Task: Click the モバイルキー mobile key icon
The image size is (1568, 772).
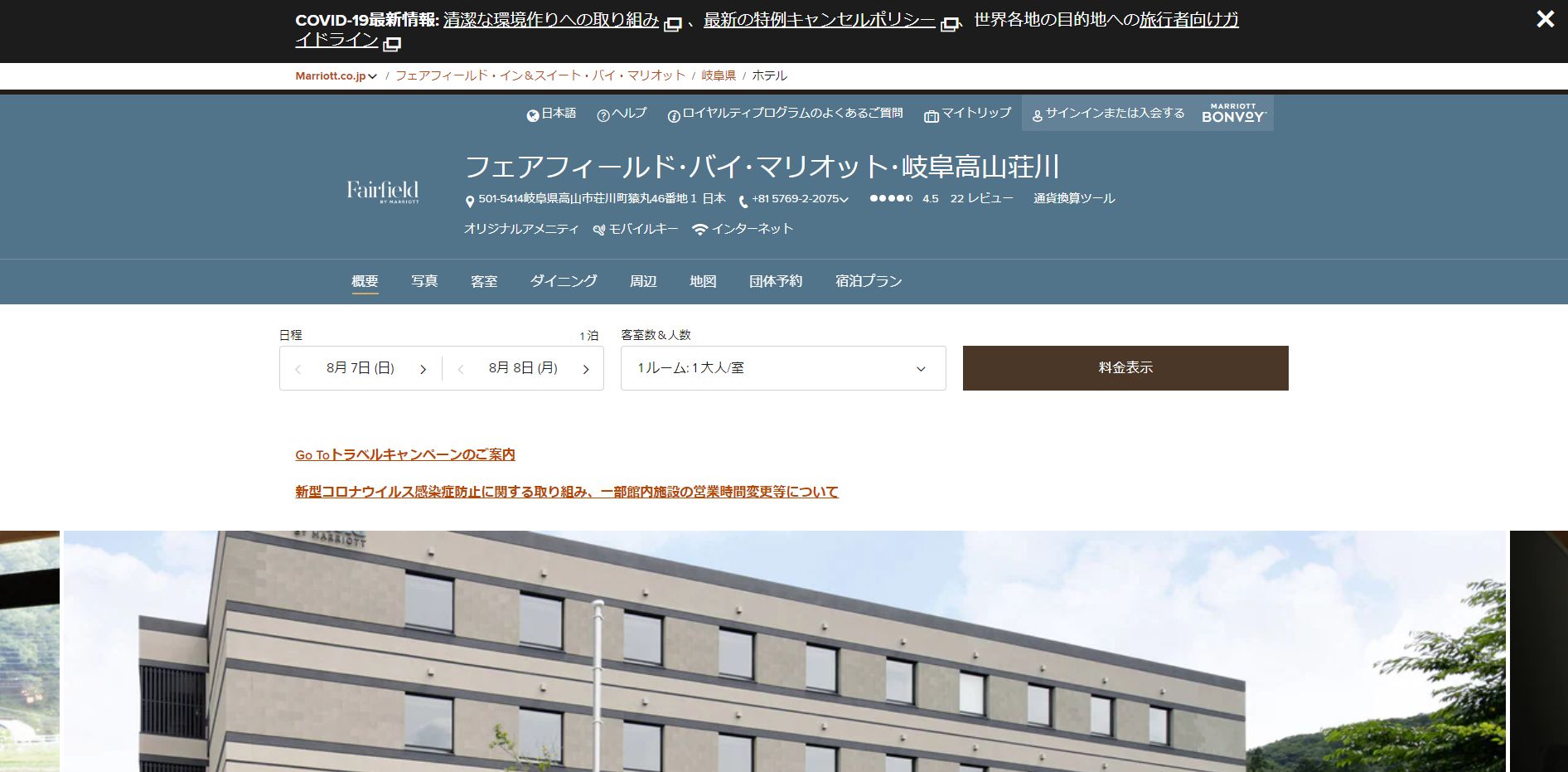Action: coord(599,230)
